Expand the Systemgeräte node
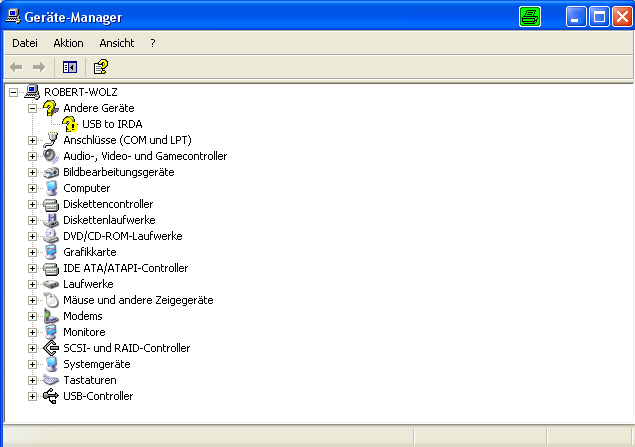635x447 pixels. pos(32,364)
